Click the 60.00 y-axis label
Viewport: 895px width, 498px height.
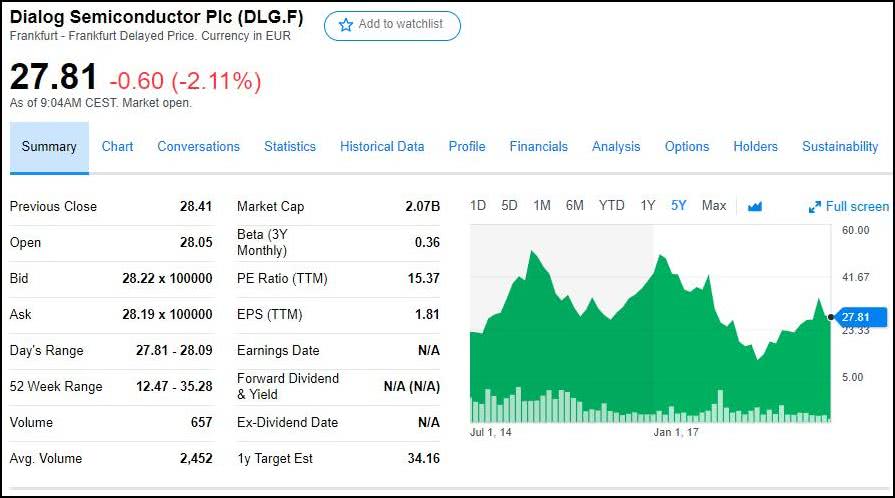(x=856, y=230)
